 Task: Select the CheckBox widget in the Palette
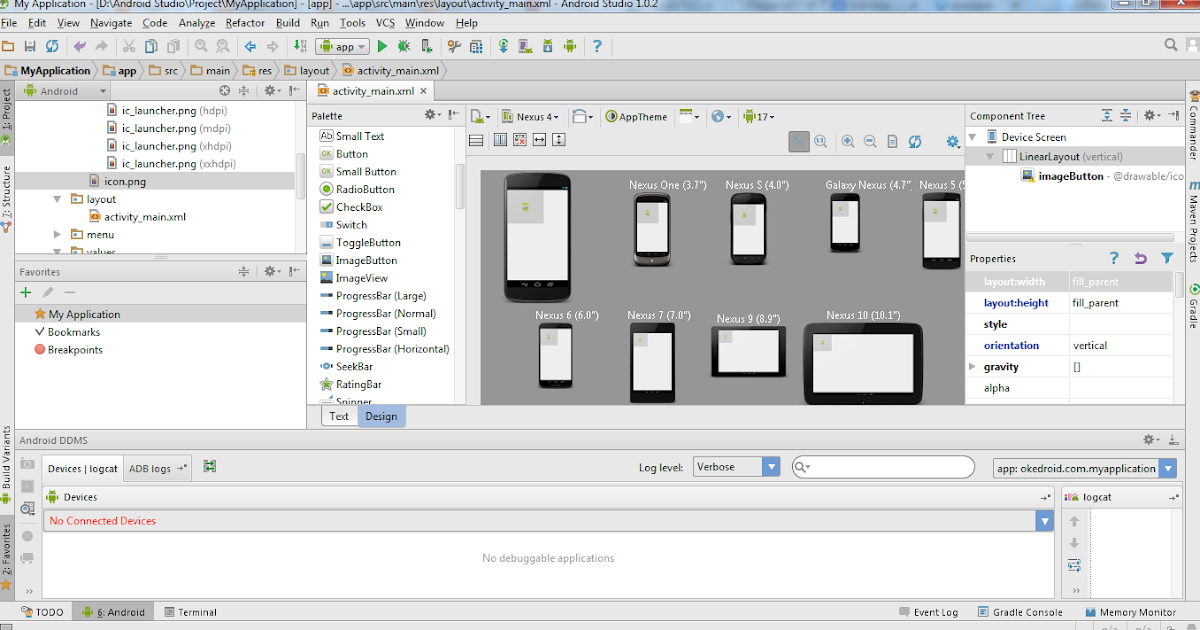360,205
